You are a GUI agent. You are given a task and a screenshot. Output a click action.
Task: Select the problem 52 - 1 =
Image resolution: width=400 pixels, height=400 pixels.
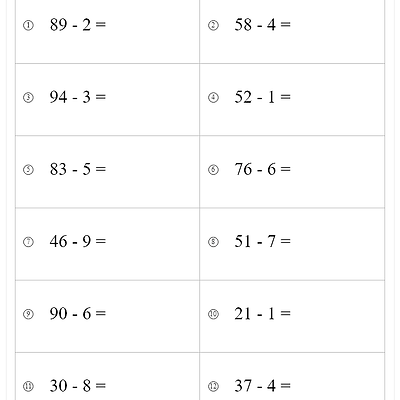263,97
